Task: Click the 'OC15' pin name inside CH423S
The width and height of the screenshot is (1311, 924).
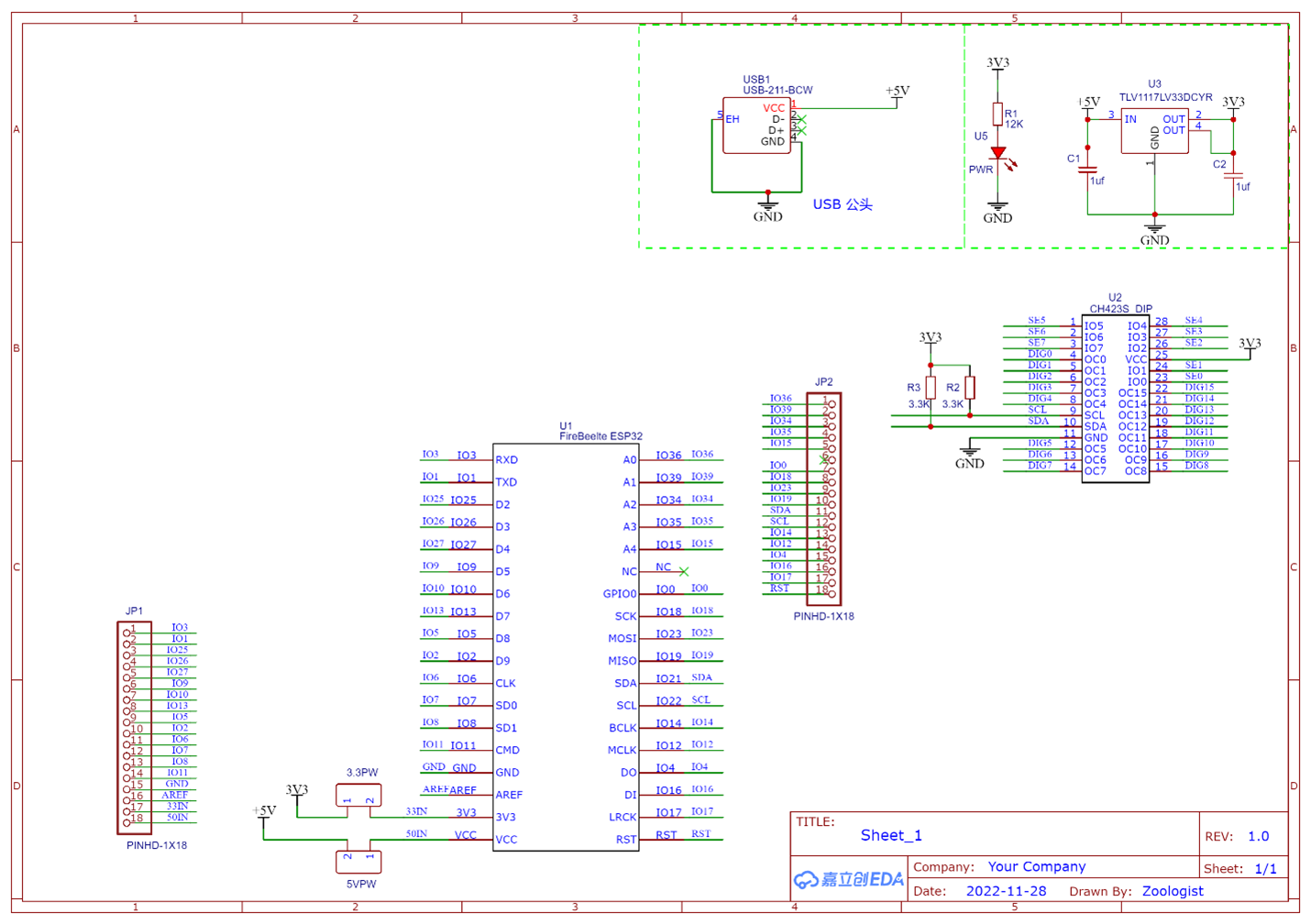Action: tap(1133, 393)
